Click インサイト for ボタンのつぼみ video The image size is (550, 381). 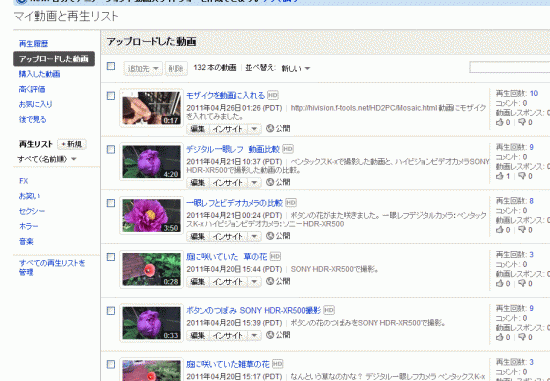pos(228,335)
